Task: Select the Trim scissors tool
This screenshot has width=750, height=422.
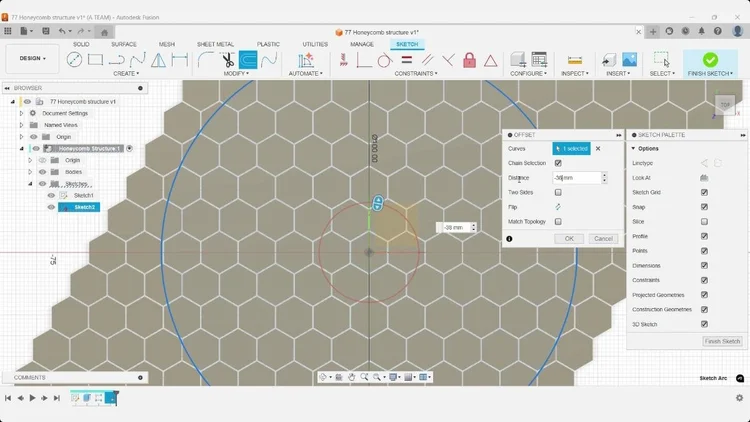Action: (228, 60)
